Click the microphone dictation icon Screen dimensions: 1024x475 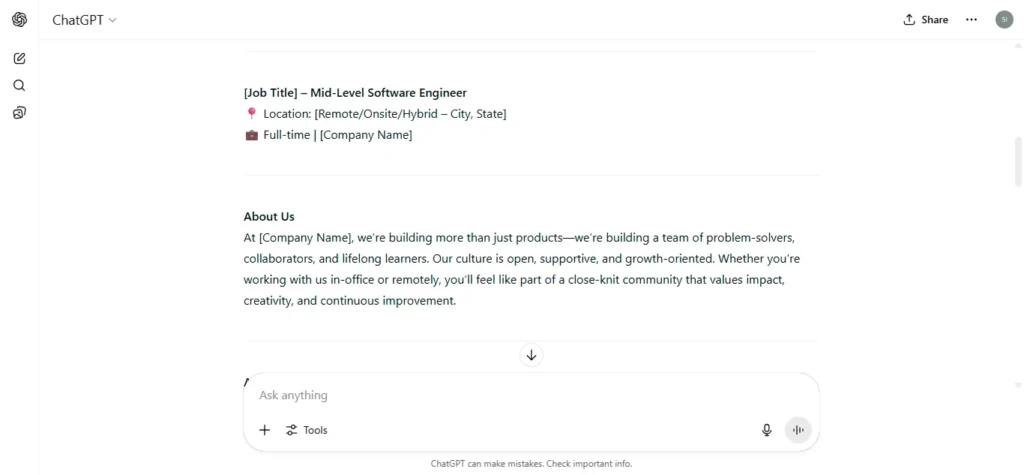pos(767,430)
